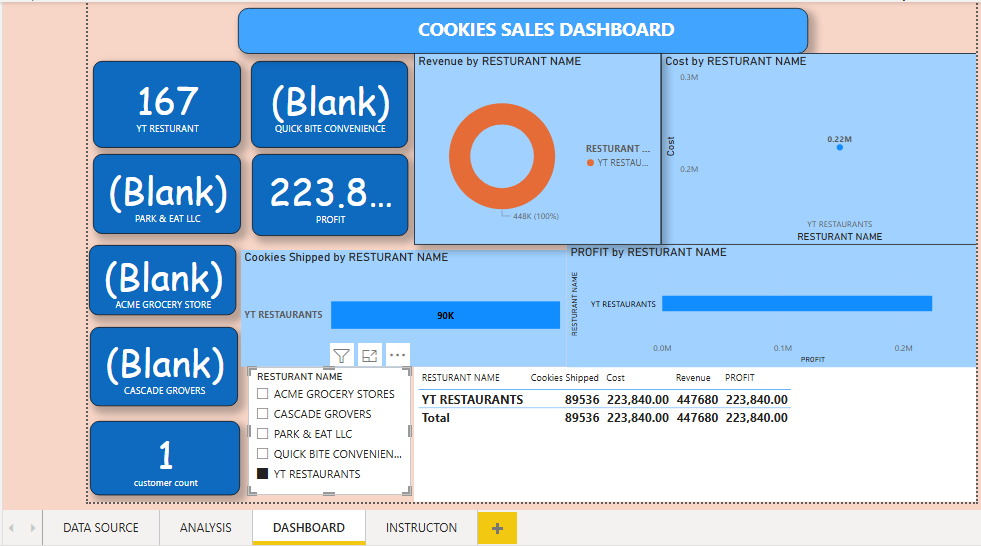Image resolution: width=981 pixels, height=546 pixels.
Task: Check ACME GROCERY STORES checkbox
Action: coord(263,394)
